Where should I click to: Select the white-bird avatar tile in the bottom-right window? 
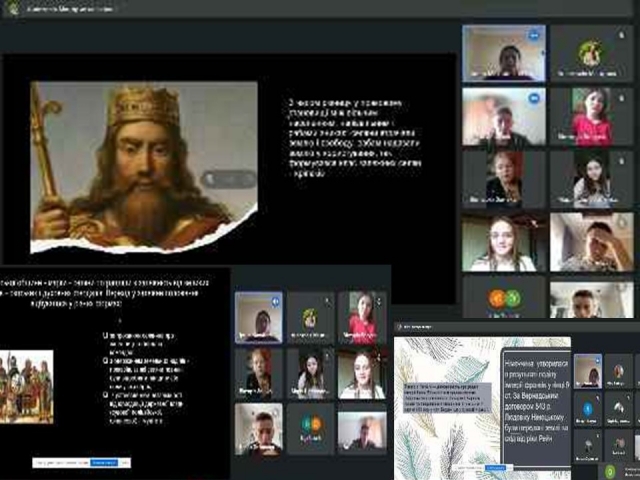(618, 408)
